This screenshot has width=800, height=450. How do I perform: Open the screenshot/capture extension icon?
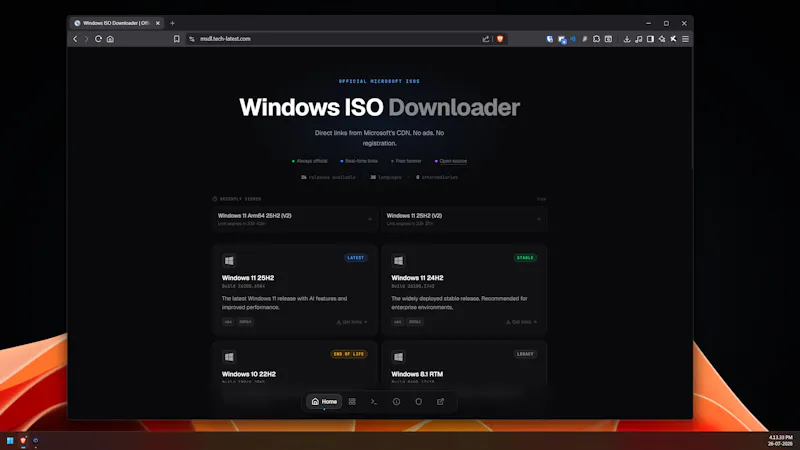tap(608, 39)
